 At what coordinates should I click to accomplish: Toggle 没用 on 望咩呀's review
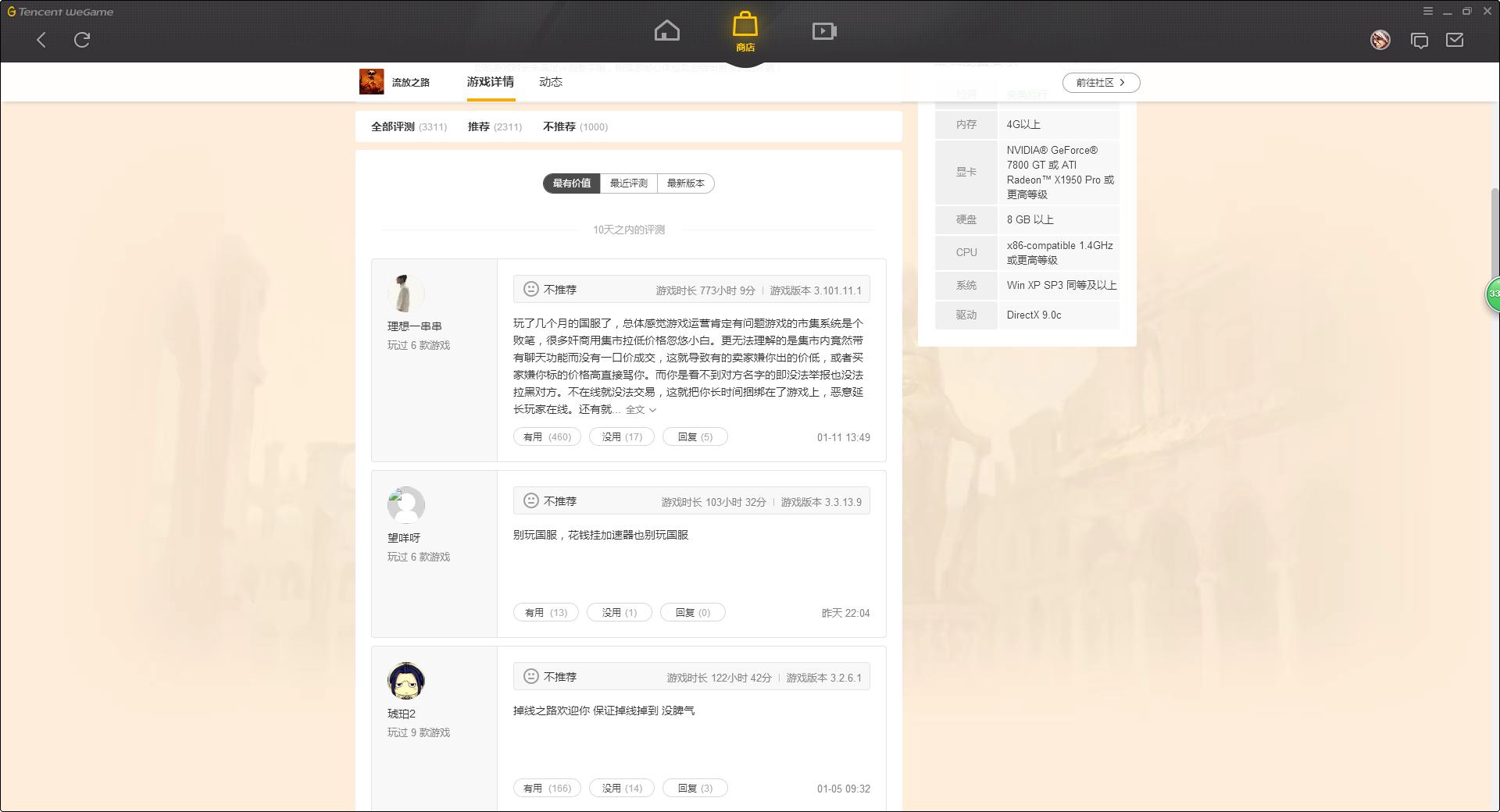619,612
